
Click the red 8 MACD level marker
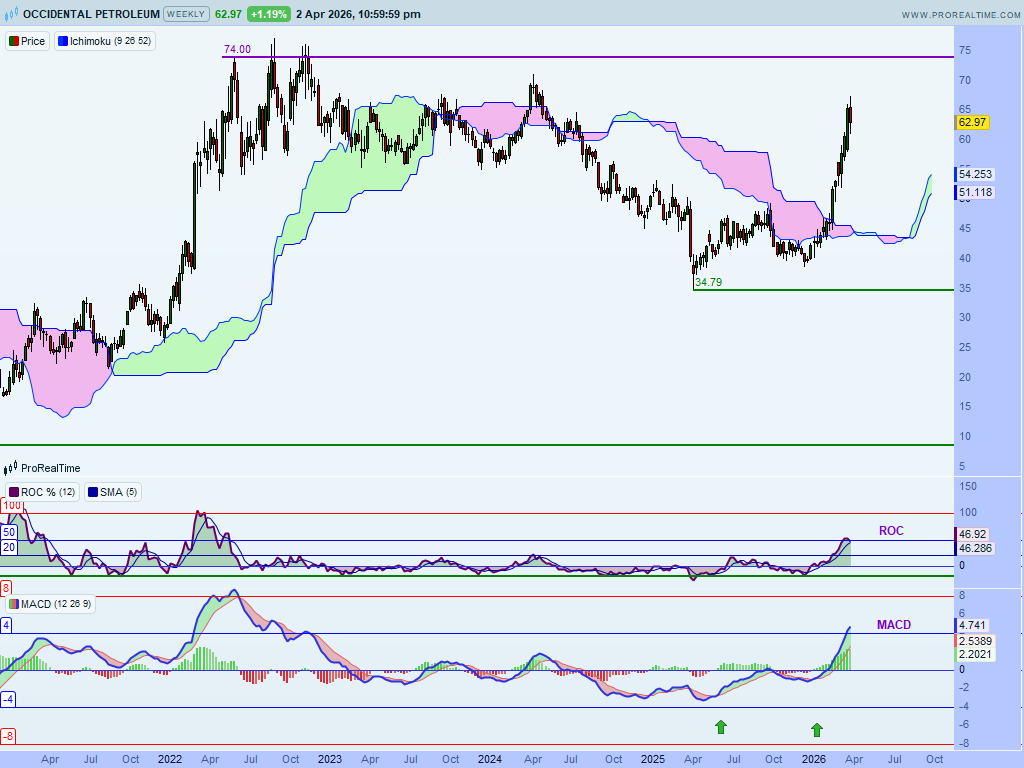5,587
